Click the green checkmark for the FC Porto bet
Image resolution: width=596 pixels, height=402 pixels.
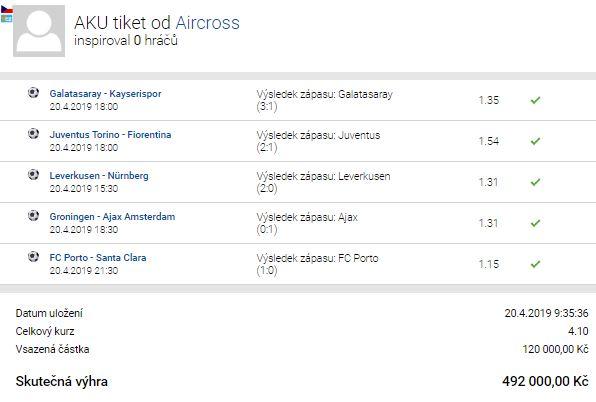(535, 264)
